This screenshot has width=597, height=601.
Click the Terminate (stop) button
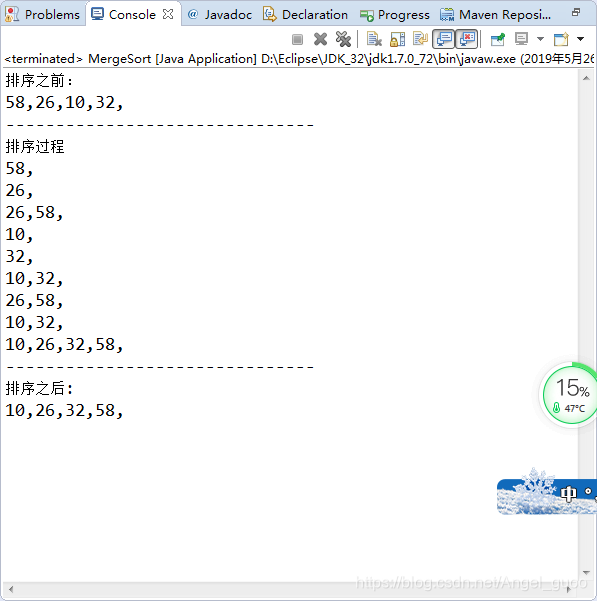click(297, 39)
